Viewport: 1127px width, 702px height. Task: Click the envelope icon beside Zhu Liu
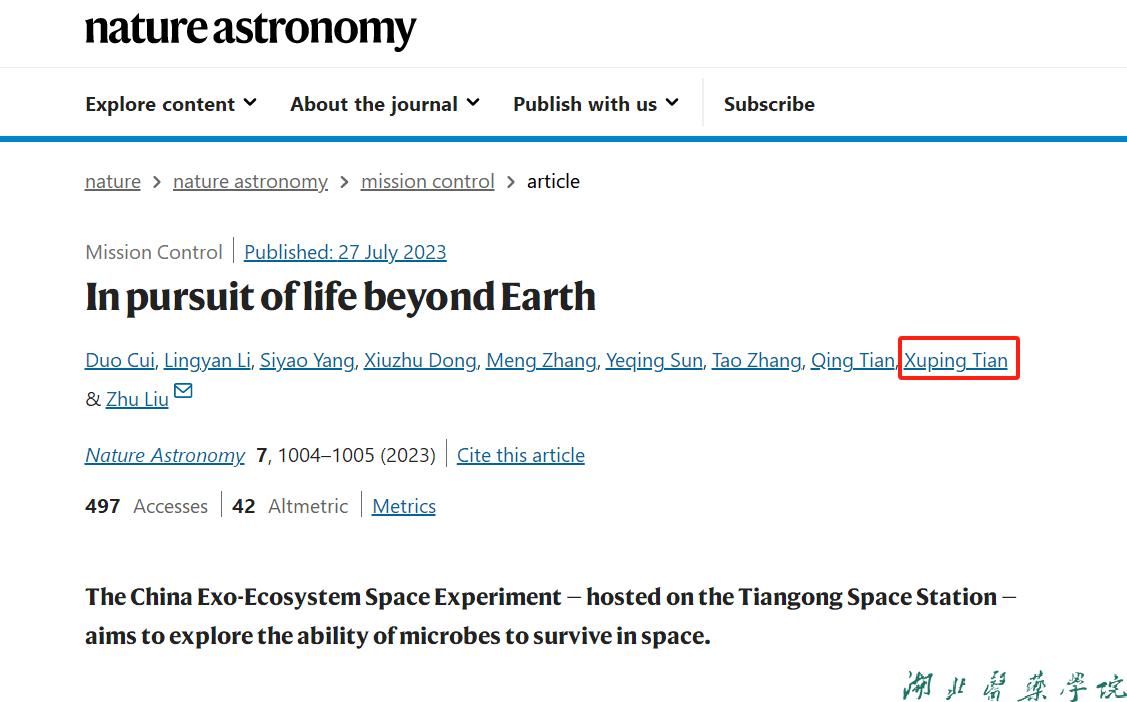pos(183,391)
